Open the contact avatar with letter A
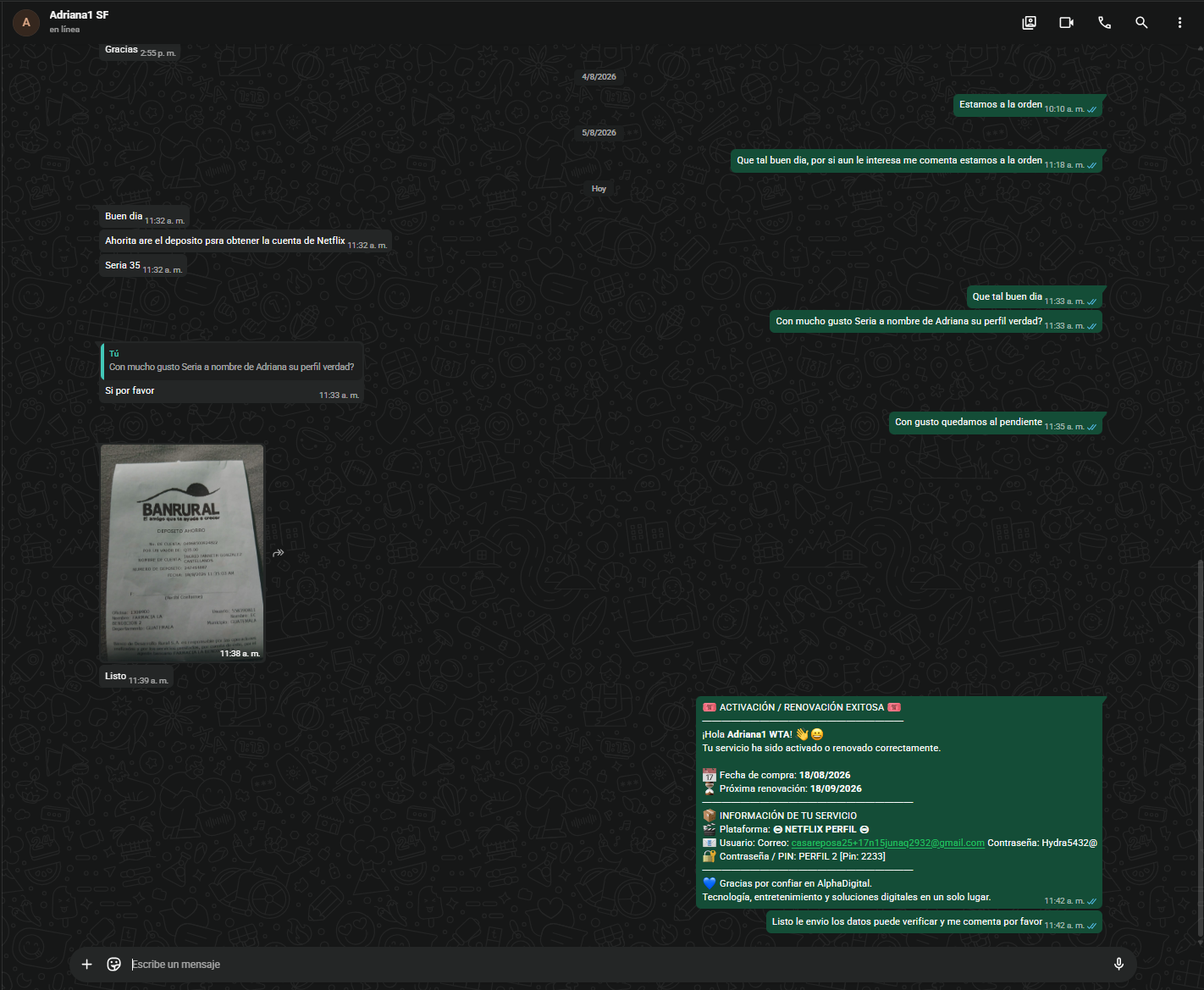 click(26, 23)
